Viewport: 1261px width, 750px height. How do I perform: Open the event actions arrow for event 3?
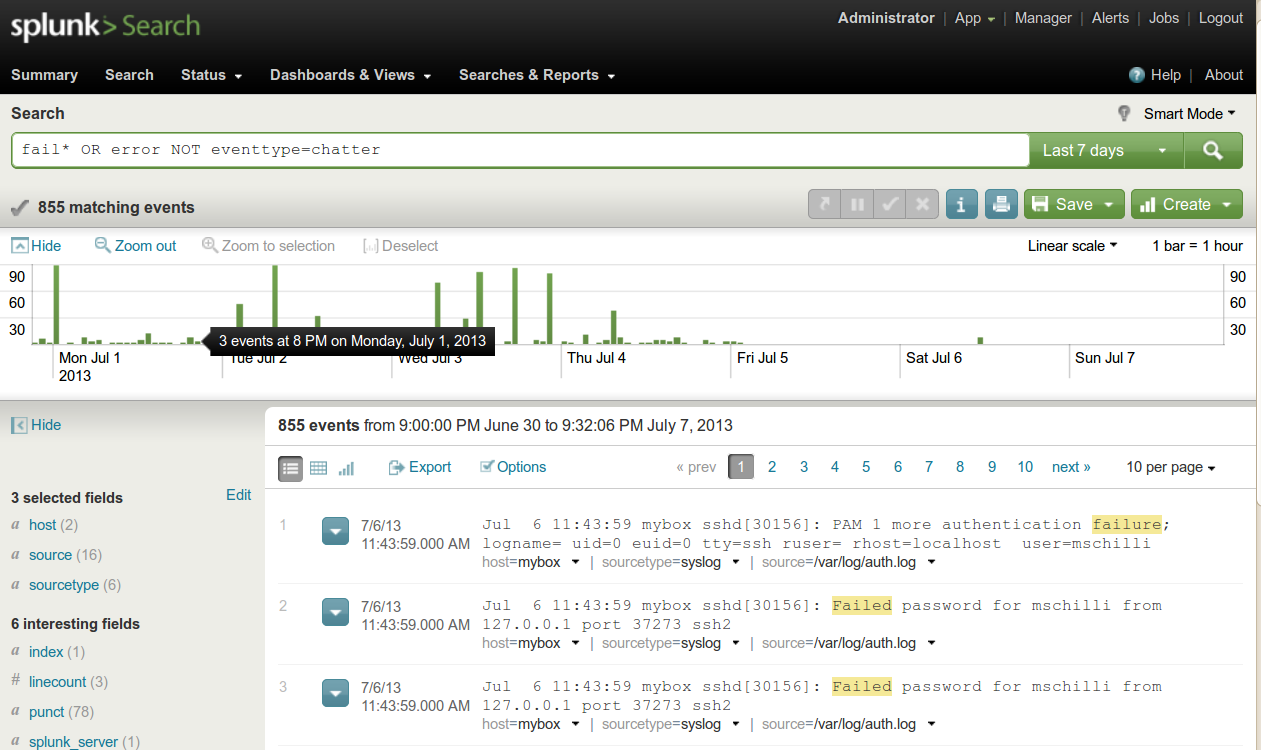[335, 693]
